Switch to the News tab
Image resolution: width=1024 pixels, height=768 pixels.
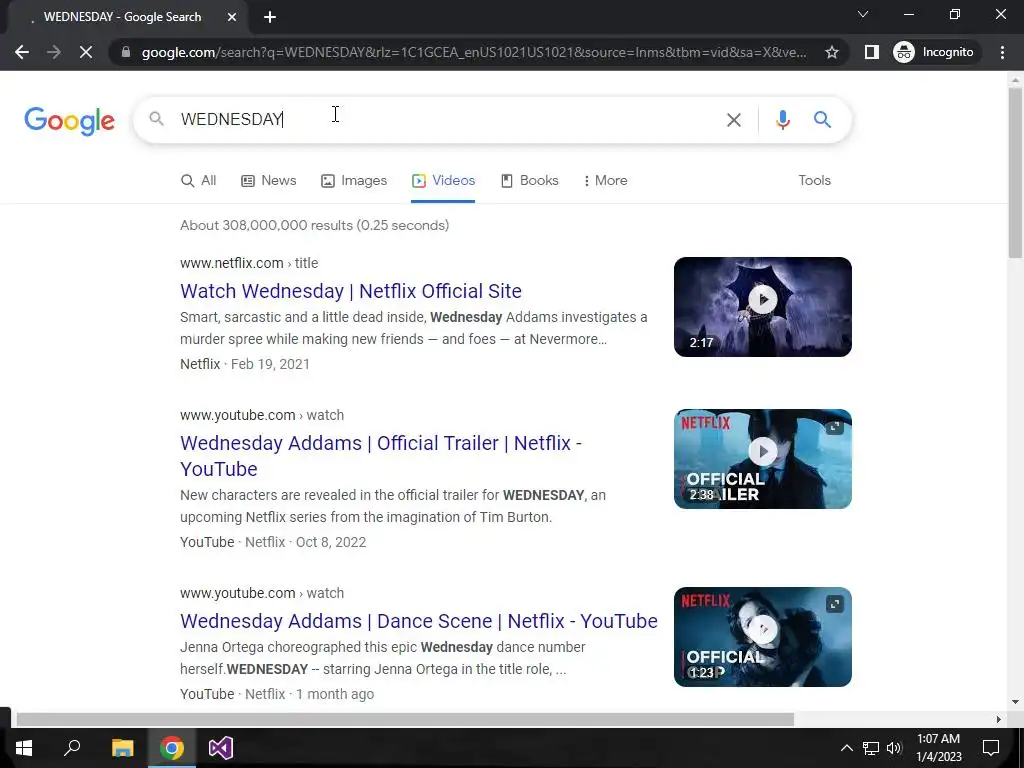(x=268, y=181)
